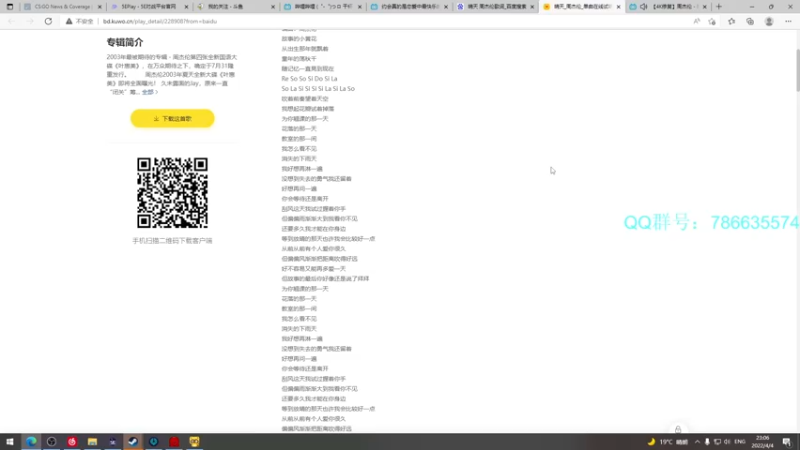Screen dimensions: 800x450
Task: Expand the full album introduction (全部)
Action: (x=149, y=92)
